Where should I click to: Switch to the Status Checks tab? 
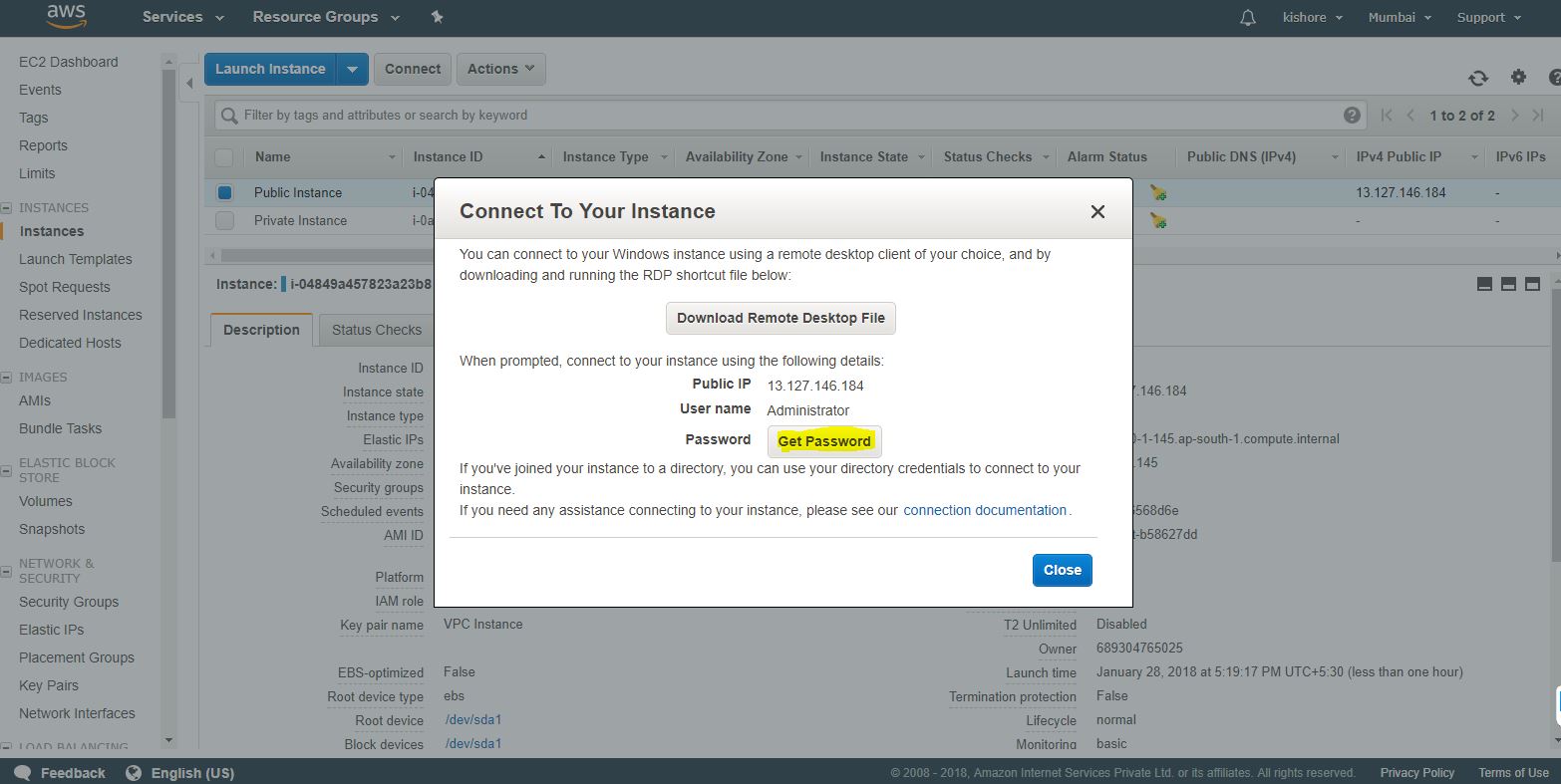pos(376,330)
